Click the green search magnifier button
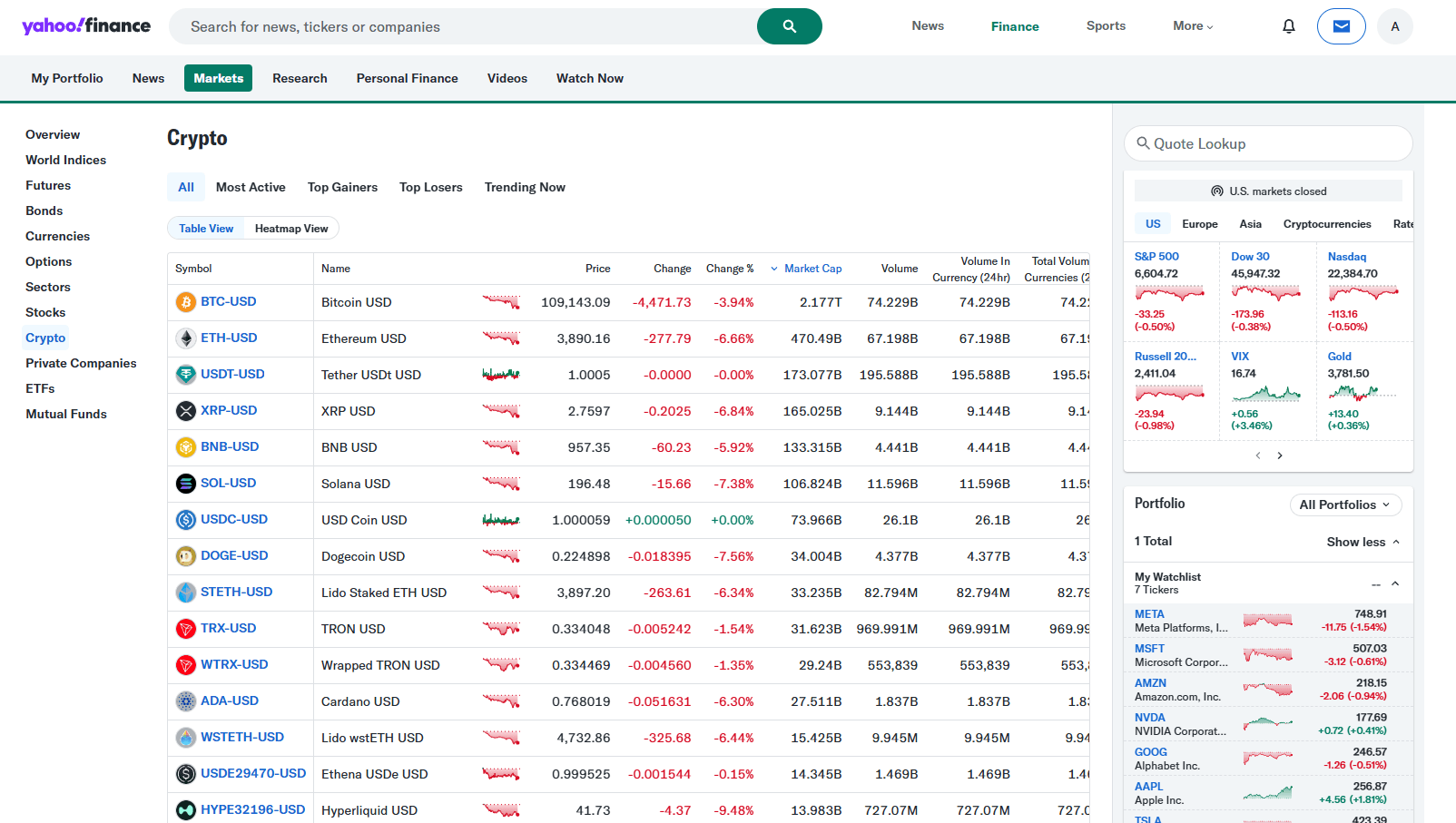Image resolution: width=1456 pixels, height=823 pixels. coord(789,26)
